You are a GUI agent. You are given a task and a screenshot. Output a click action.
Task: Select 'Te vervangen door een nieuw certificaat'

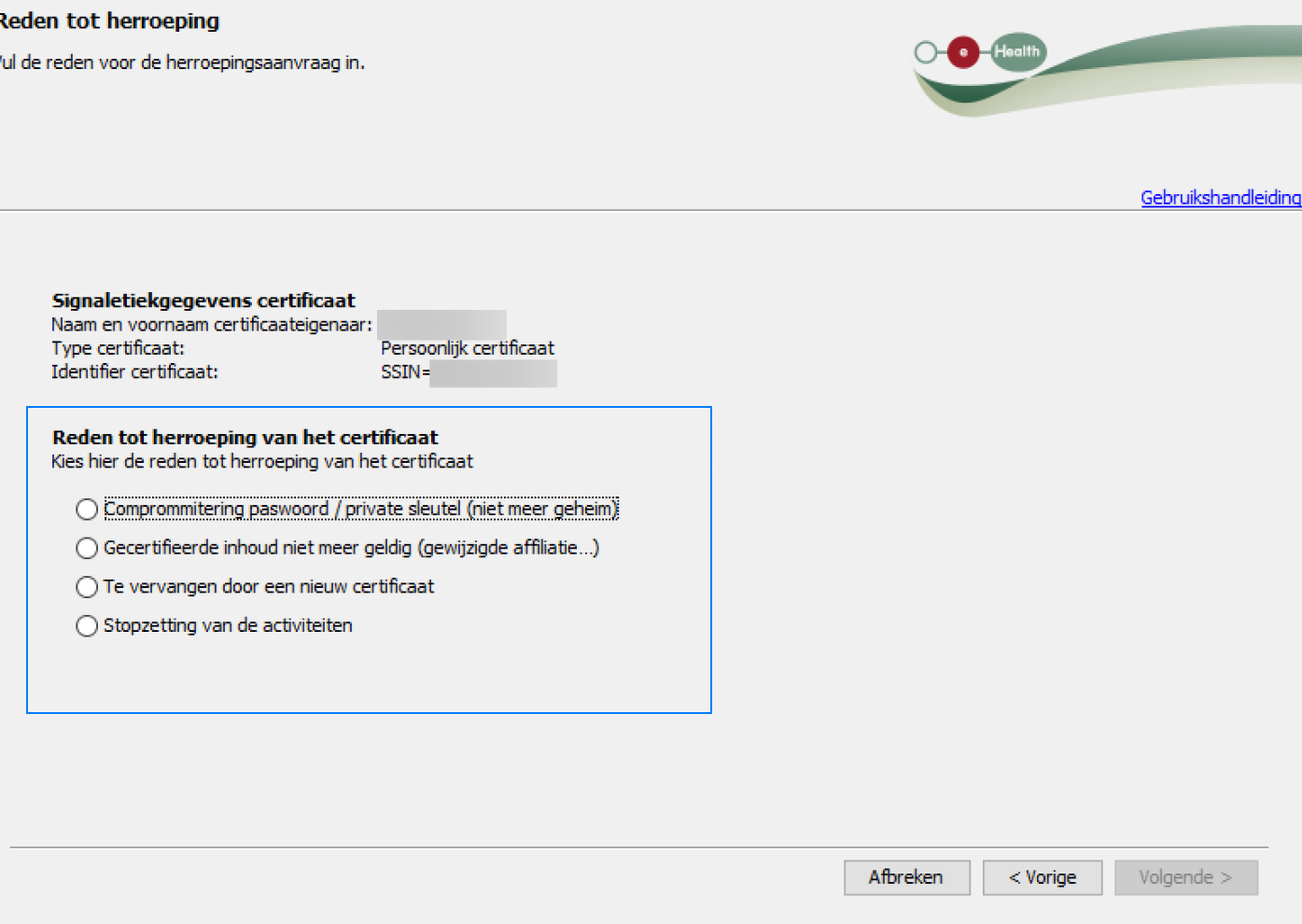coord(87,587)
